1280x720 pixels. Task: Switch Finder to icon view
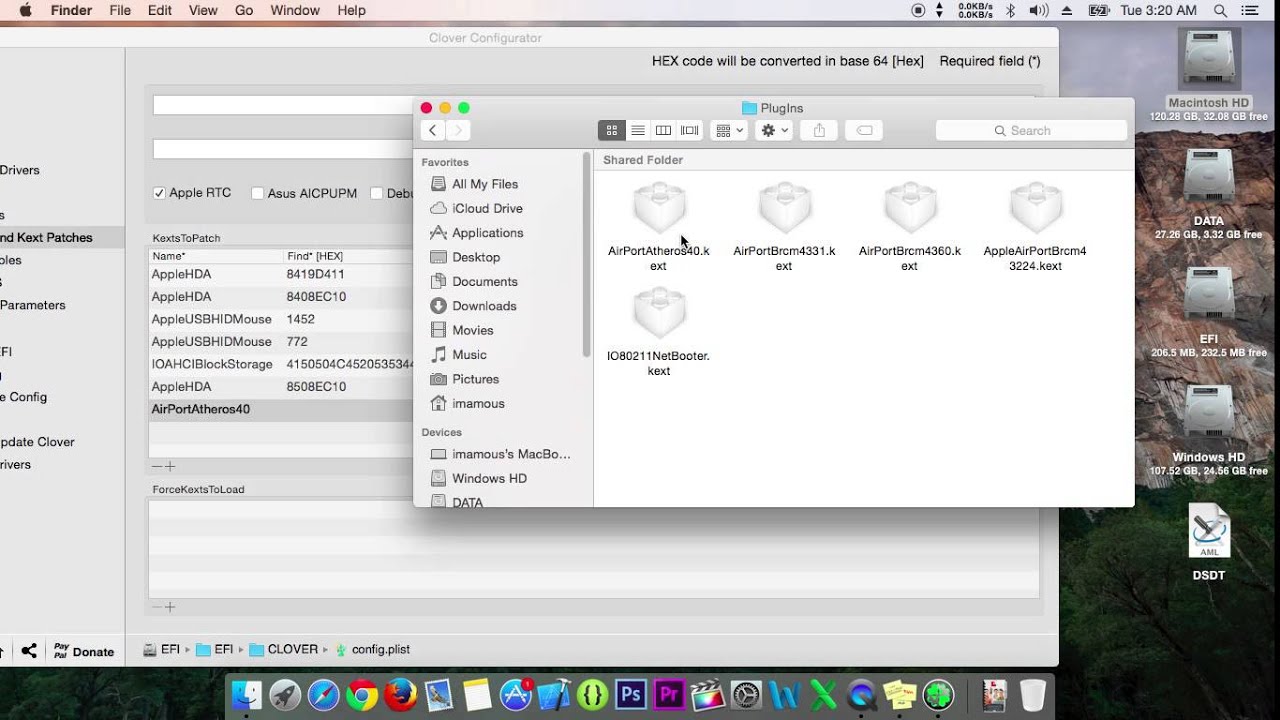(x=611, y=131)
